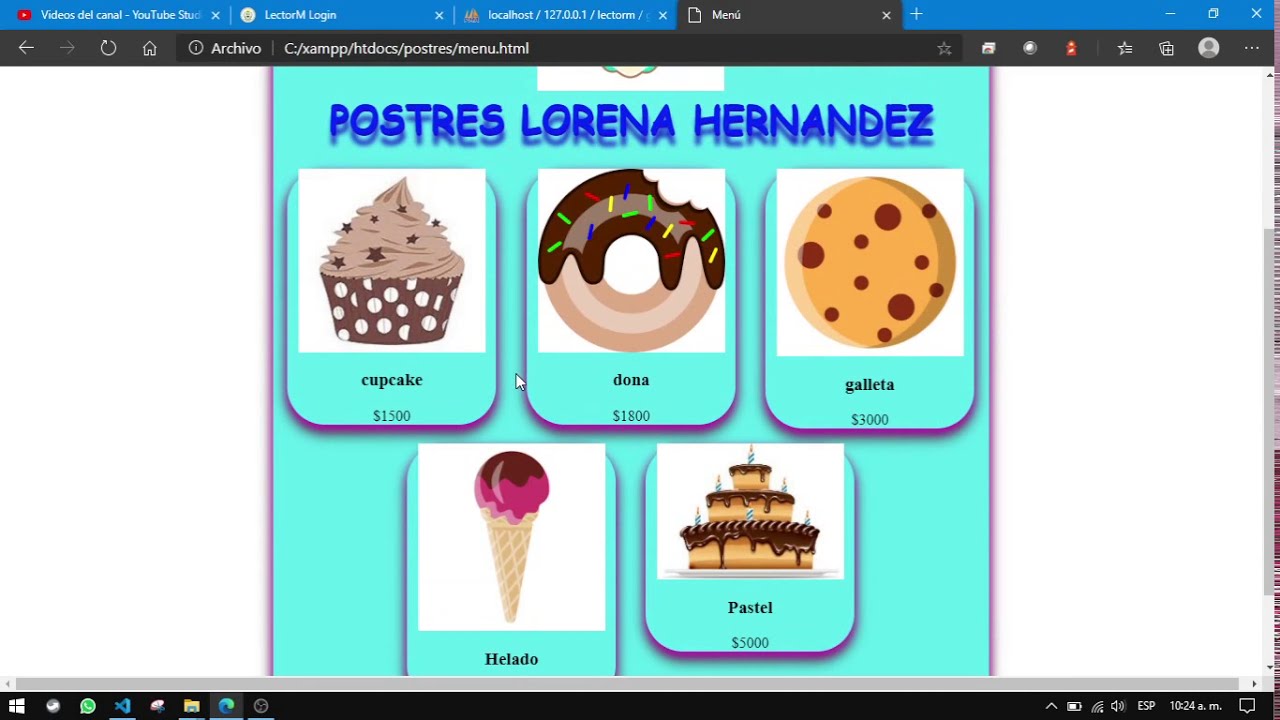Click the $3000 price
Image resolution: width=1280 pixels, height=720 pixels.
click(870, 420)
